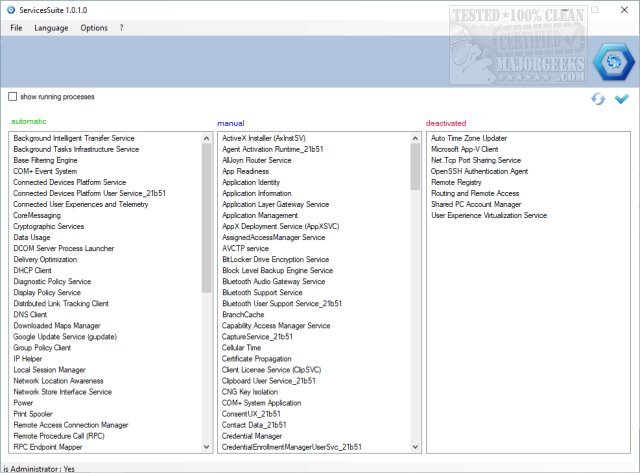Select COM+ Event System
The width and height of the screenshot is (640, 473).
(x=45, y=171)
